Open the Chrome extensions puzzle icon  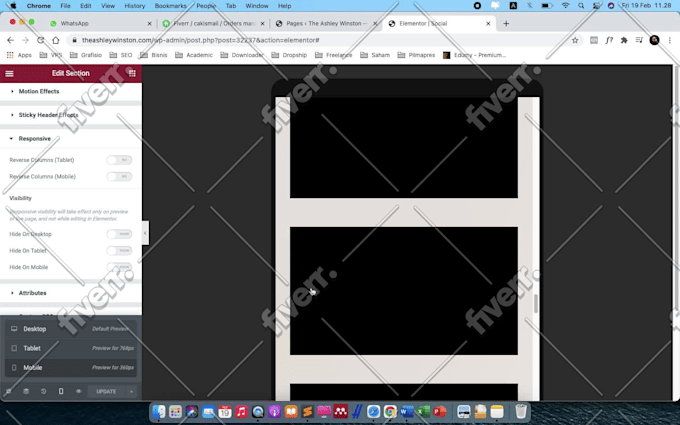pyautogui.click(x=624, y=40)
